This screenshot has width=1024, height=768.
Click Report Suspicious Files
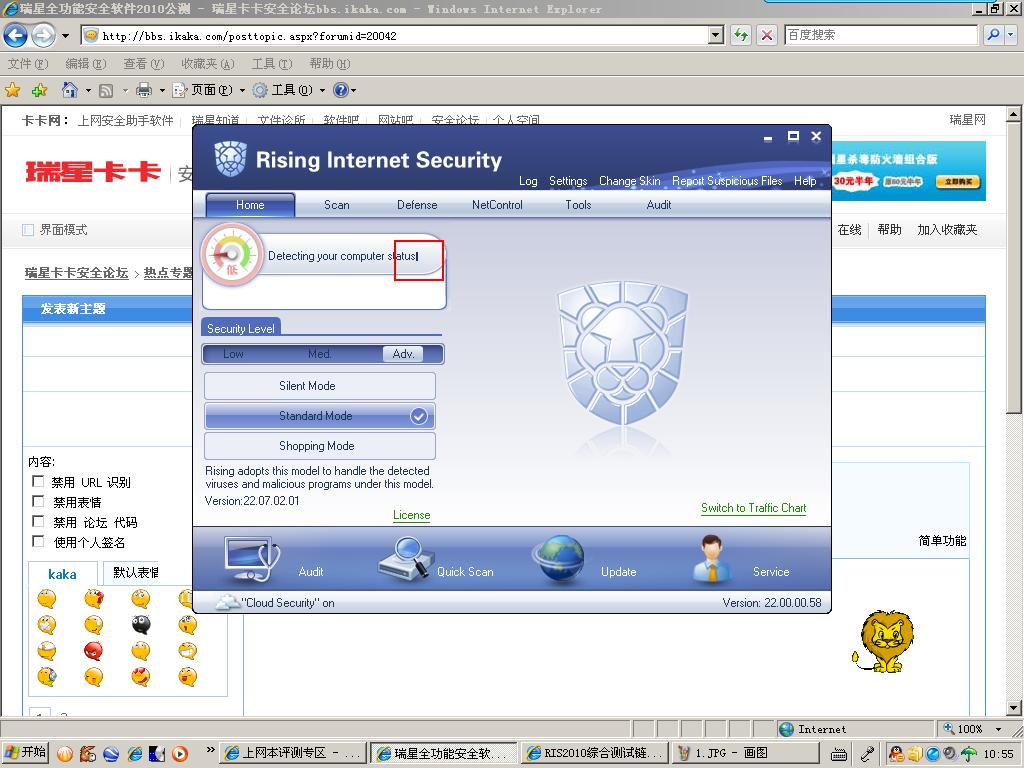pyautogui.click(x=727, y=181)
